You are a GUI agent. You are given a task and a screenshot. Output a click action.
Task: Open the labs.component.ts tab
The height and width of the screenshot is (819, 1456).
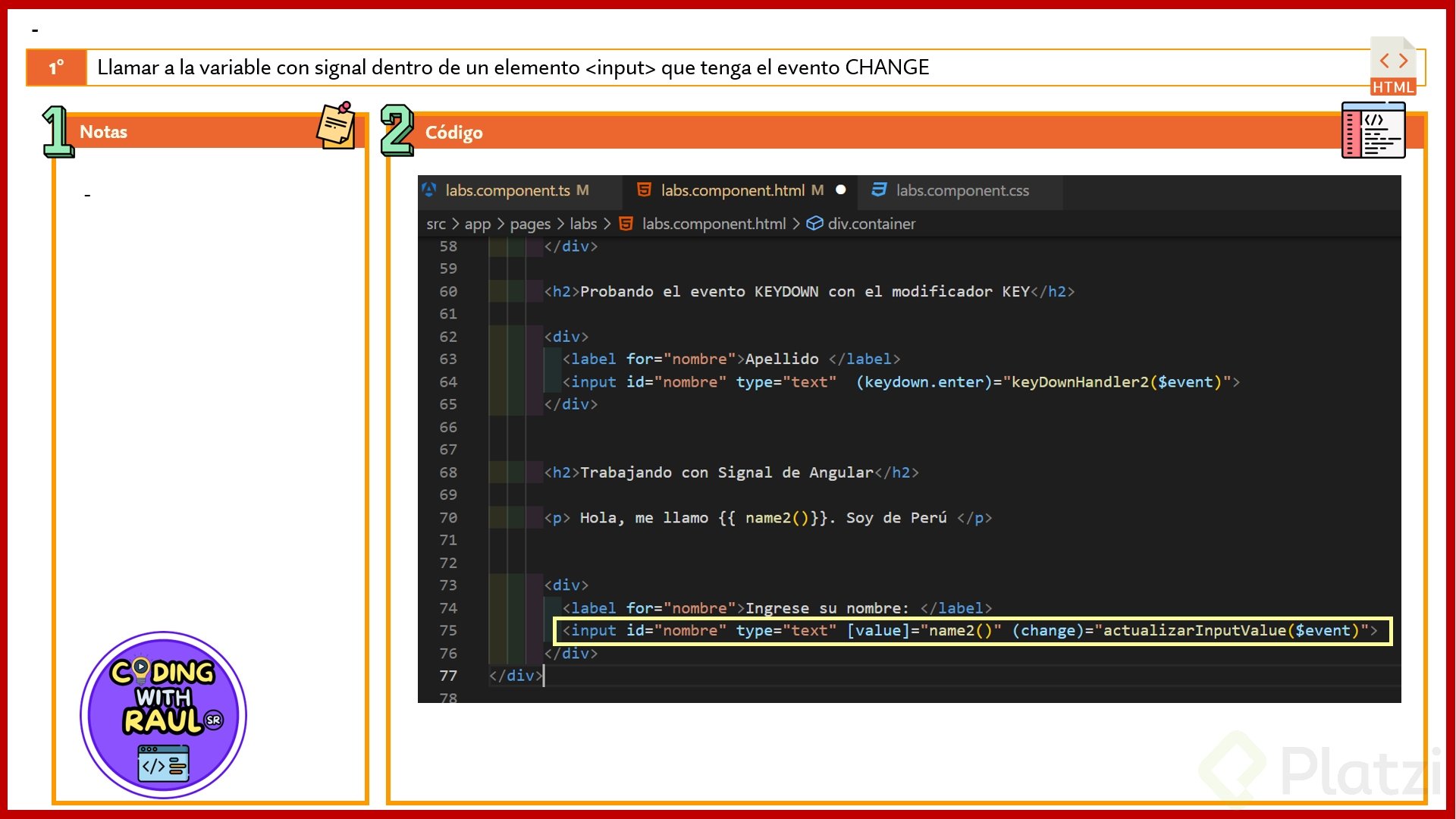pos(507,190)
